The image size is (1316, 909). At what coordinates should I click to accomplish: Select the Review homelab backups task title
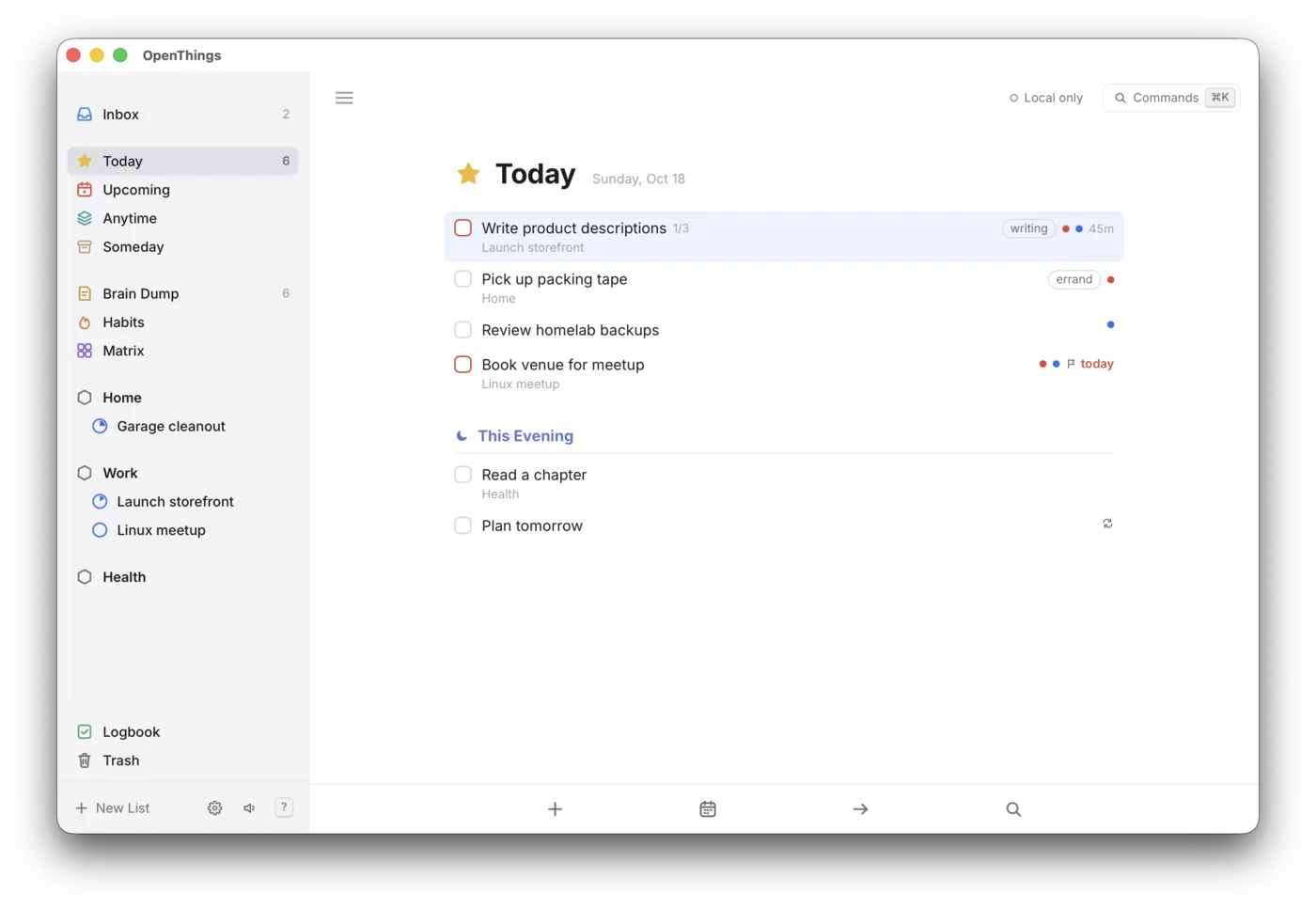(x=571, y=330)
